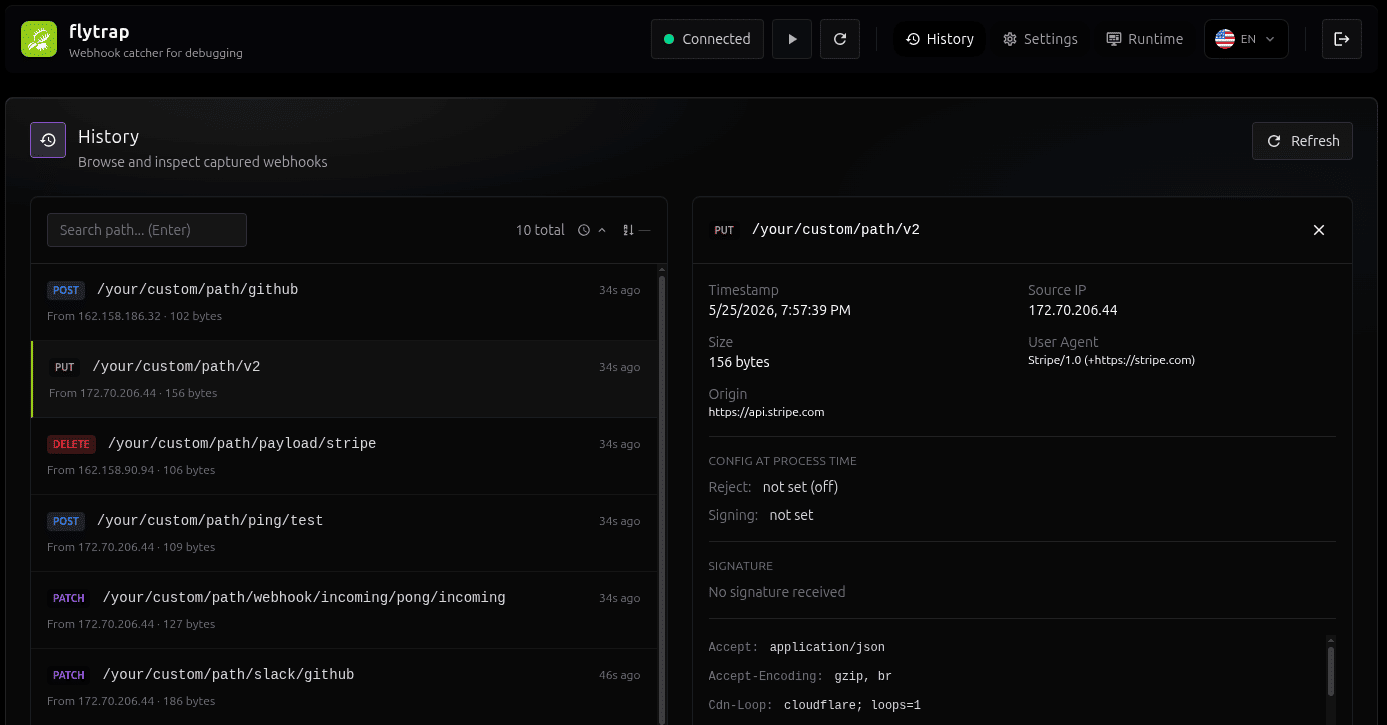Click the Source IP value 172.70.206.44
1387x725 pixels.
coord(1073,310)
